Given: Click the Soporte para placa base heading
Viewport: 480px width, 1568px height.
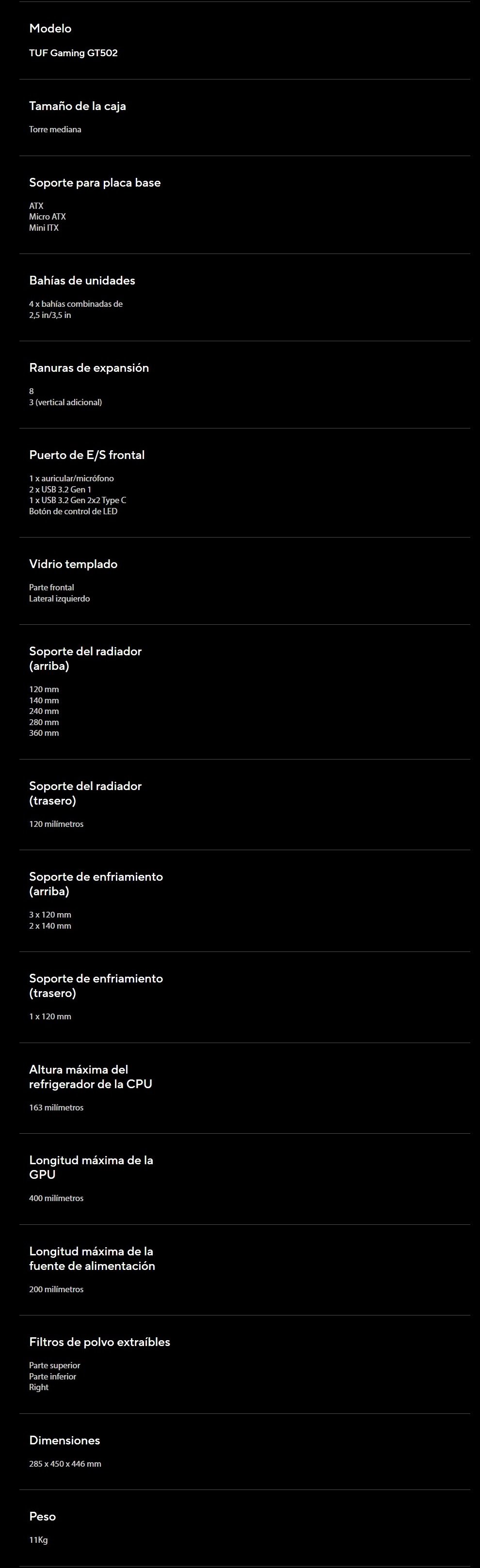Looking at the screenshot, I should click(95, 183).
